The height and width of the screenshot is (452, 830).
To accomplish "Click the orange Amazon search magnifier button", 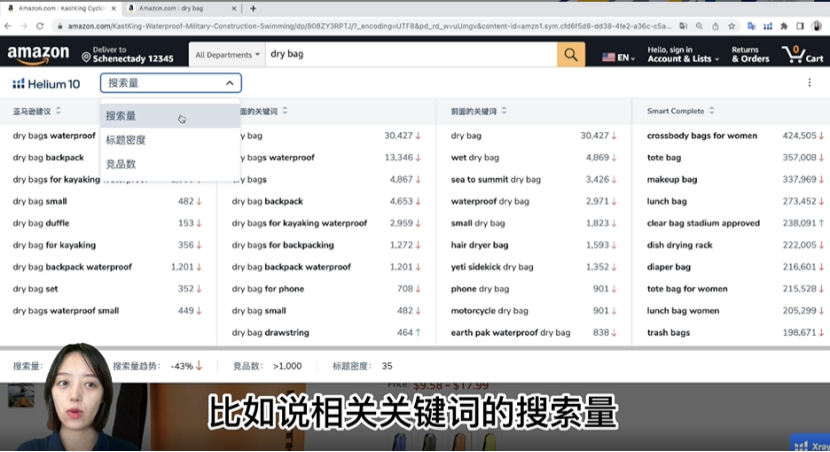I will pyautogui.click(x=571, y=54).
